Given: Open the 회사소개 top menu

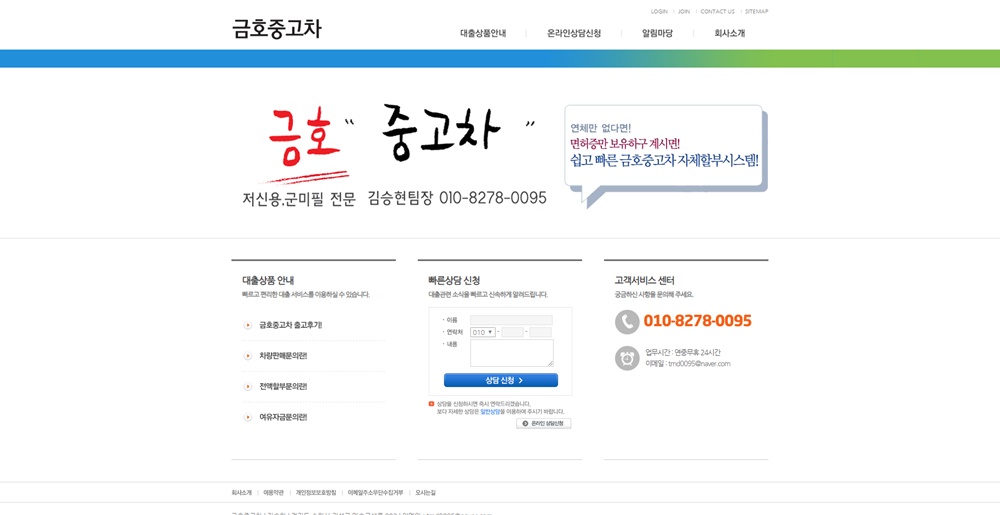Looking at the screenshot, I should [x=730, y=33].
